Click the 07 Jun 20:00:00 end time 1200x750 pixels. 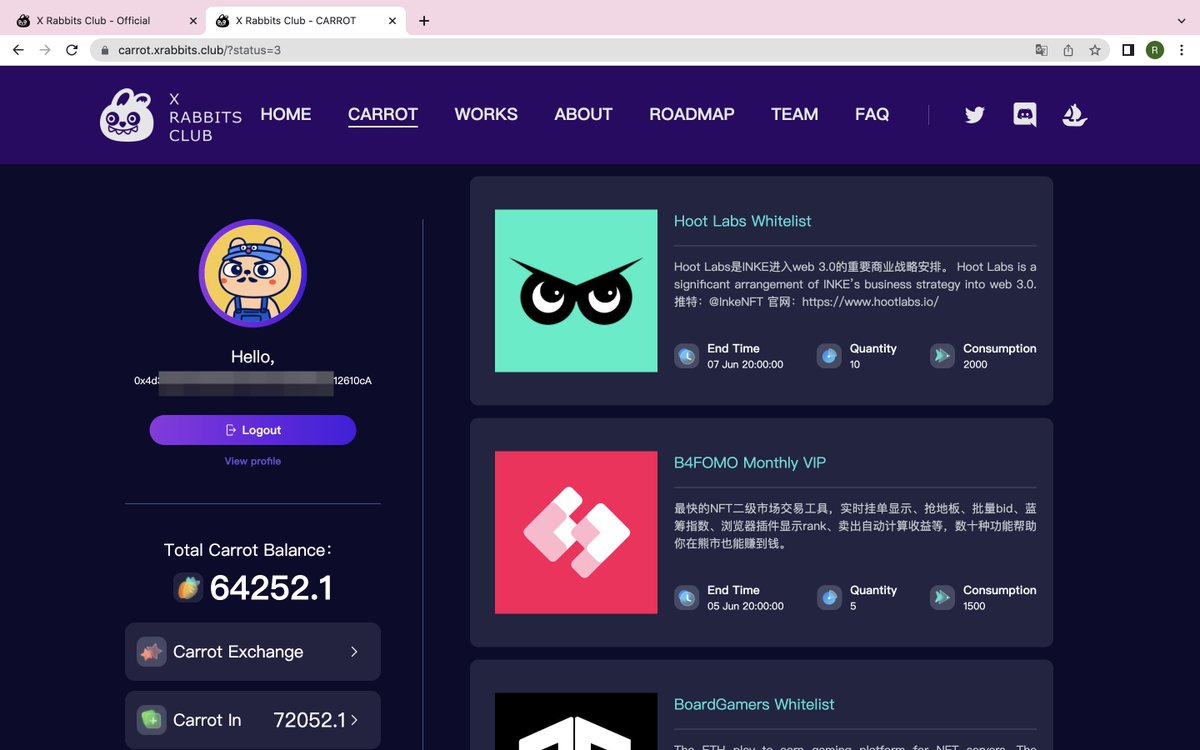coord(745,365)
